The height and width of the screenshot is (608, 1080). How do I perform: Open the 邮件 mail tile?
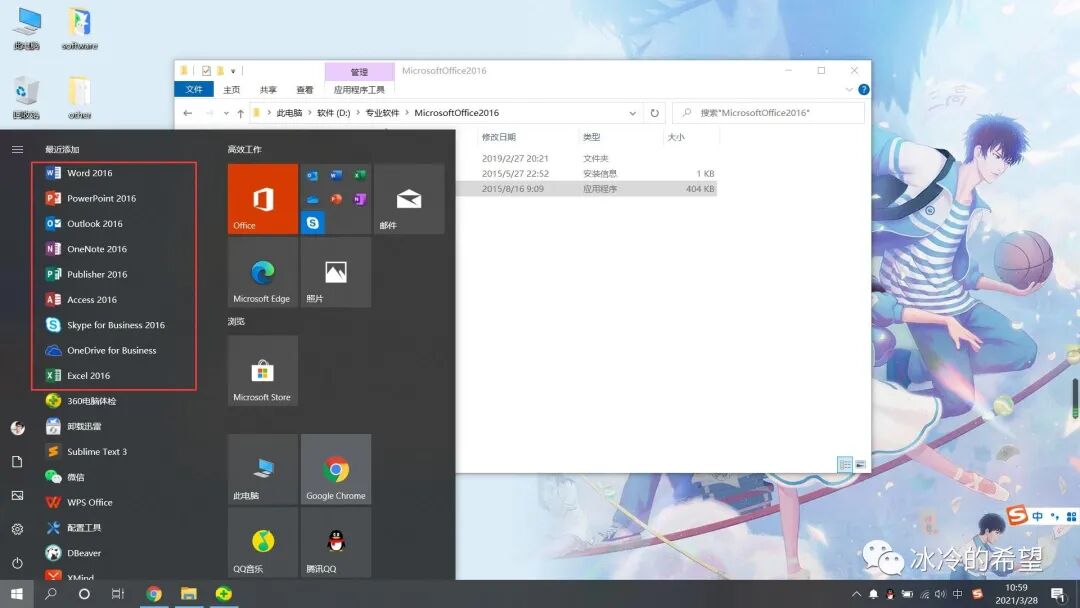(409, 199)
